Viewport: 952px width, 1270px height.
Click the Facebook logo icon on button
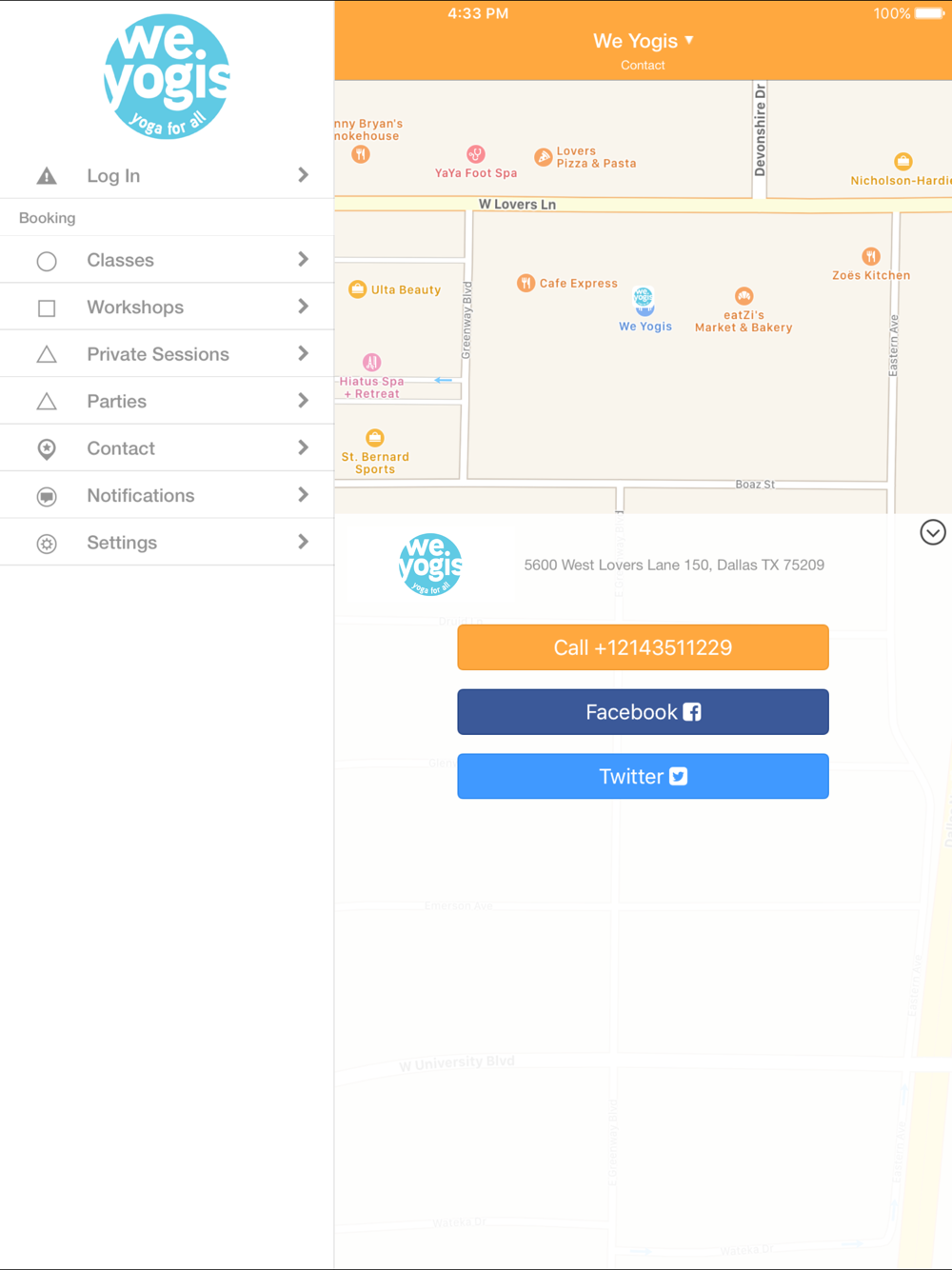692,712
